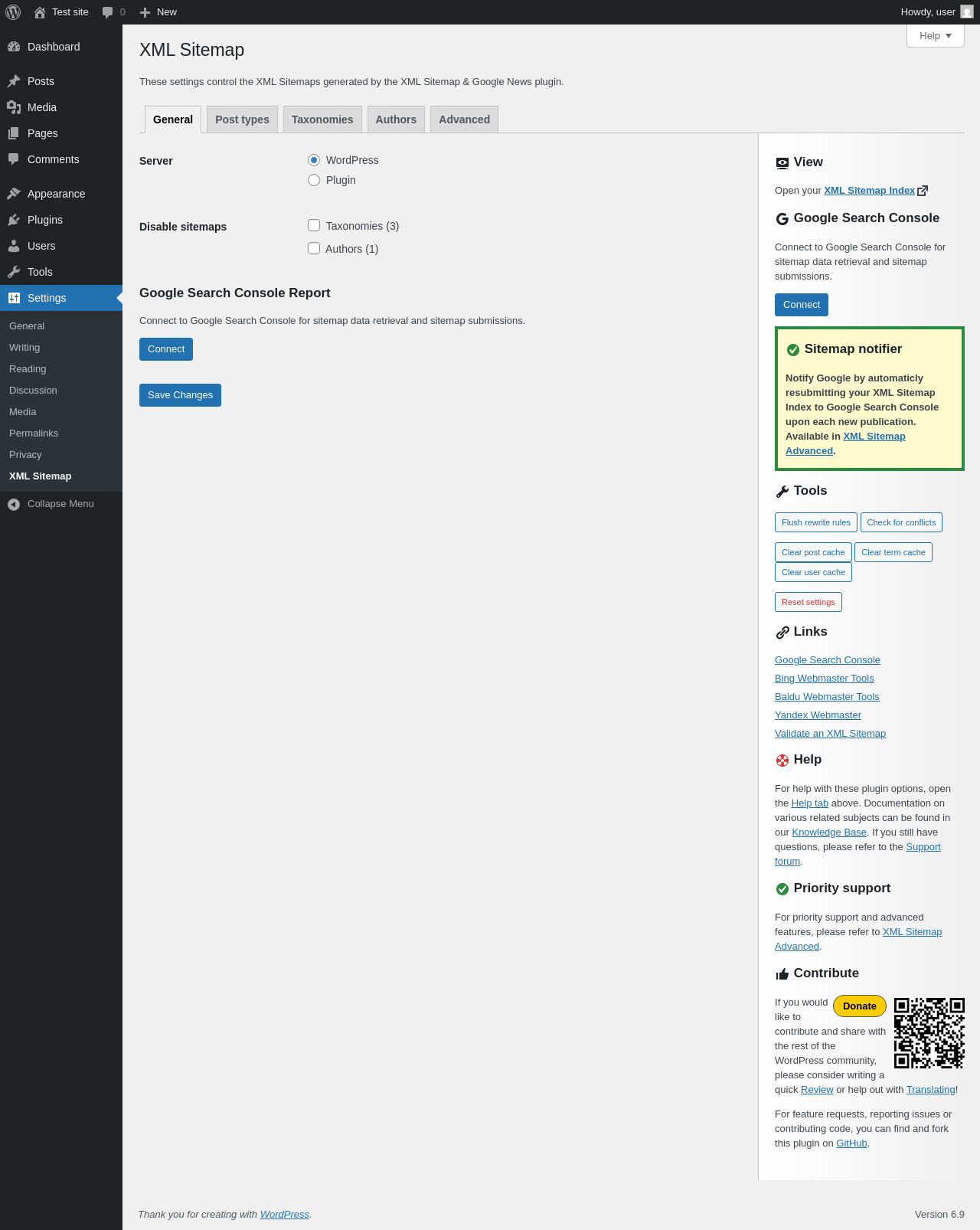Viewport: 980px width, 1230px height.
Task: Click the external link icon after XML Sitemap Index
Action: click(x=923, y=191)
